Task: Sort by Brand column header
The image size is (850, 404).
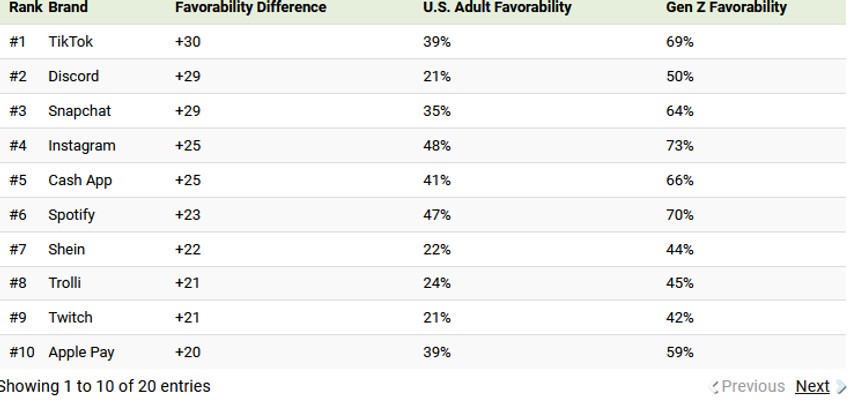Action: pos(68,8)
